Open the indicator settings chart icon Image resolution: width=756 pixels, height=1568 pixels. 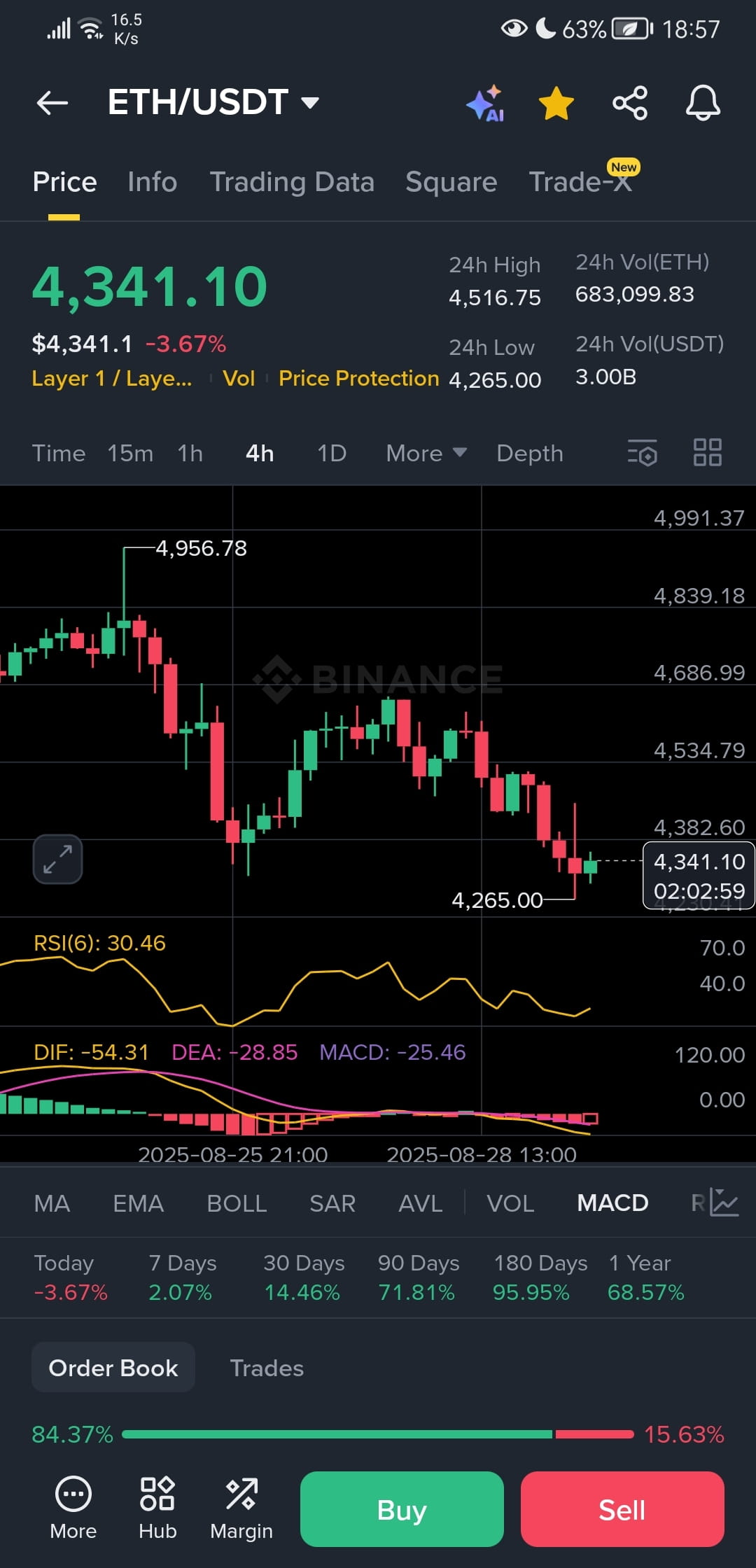tap(724, 1203)
